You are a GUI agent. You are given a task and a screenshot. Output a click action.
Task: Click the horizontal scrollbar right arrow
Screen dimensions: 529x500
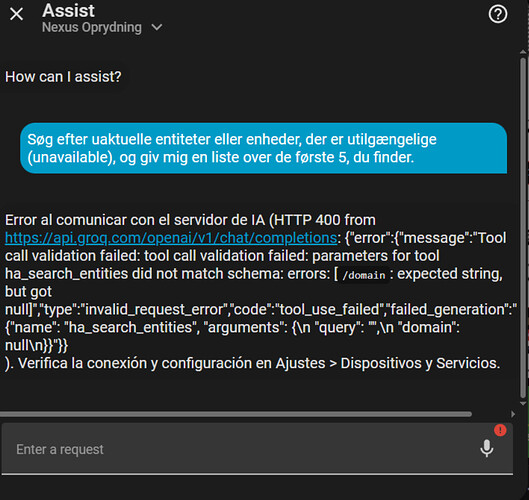pyautogui.click(x=513, y=414)
